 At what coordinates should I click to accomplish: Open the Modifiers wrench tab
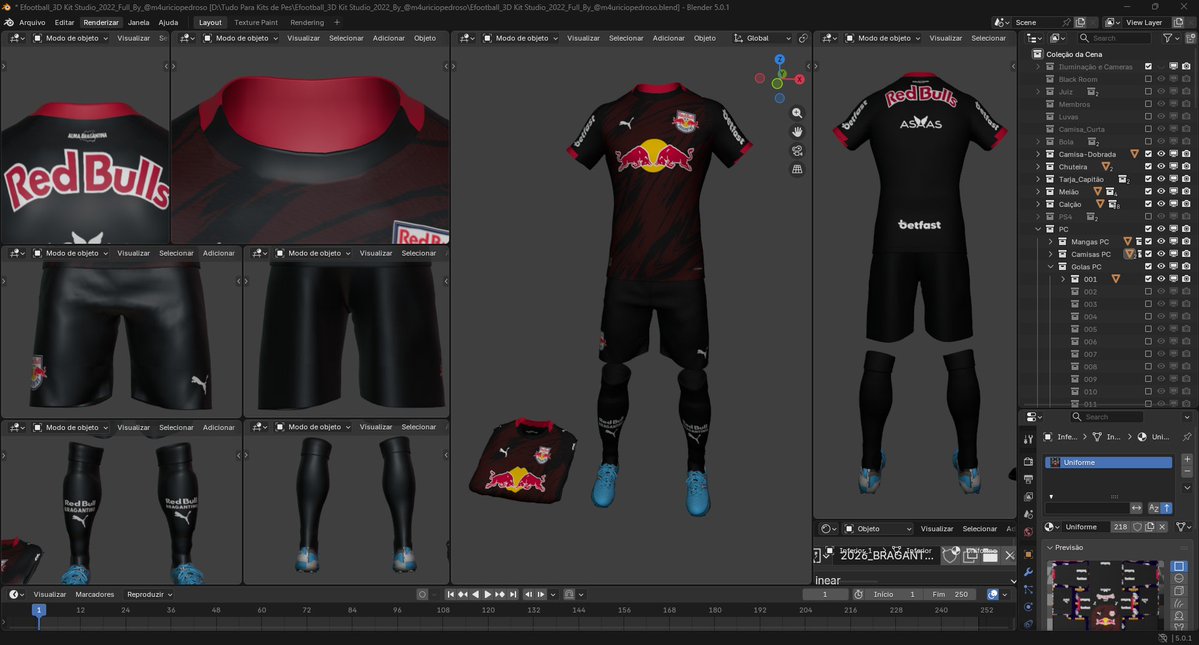point(1028,572)
